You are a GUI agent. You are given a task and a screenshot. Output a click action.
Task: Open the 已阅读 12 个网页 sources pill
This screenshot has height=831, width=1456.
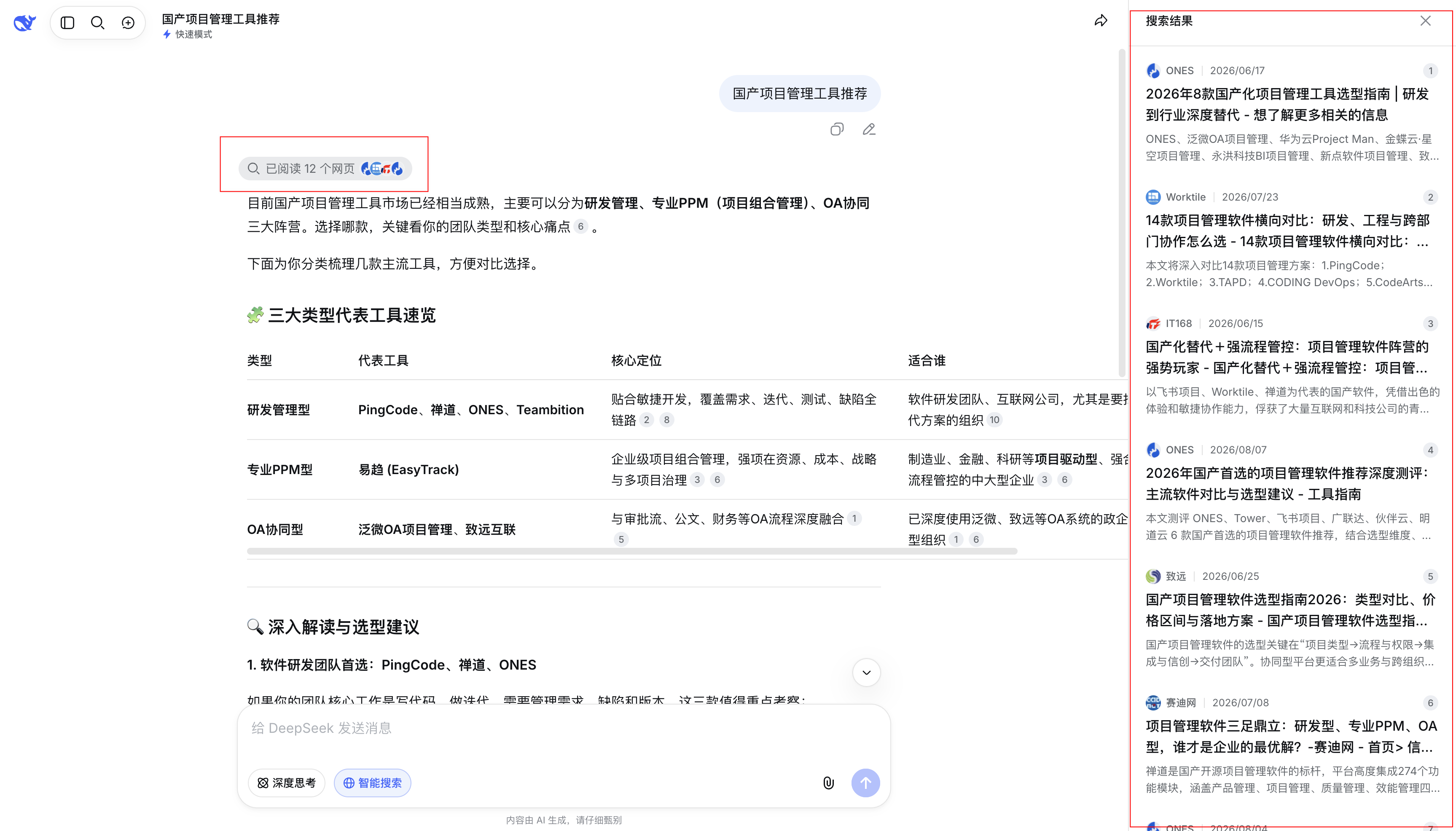point(325,169)
